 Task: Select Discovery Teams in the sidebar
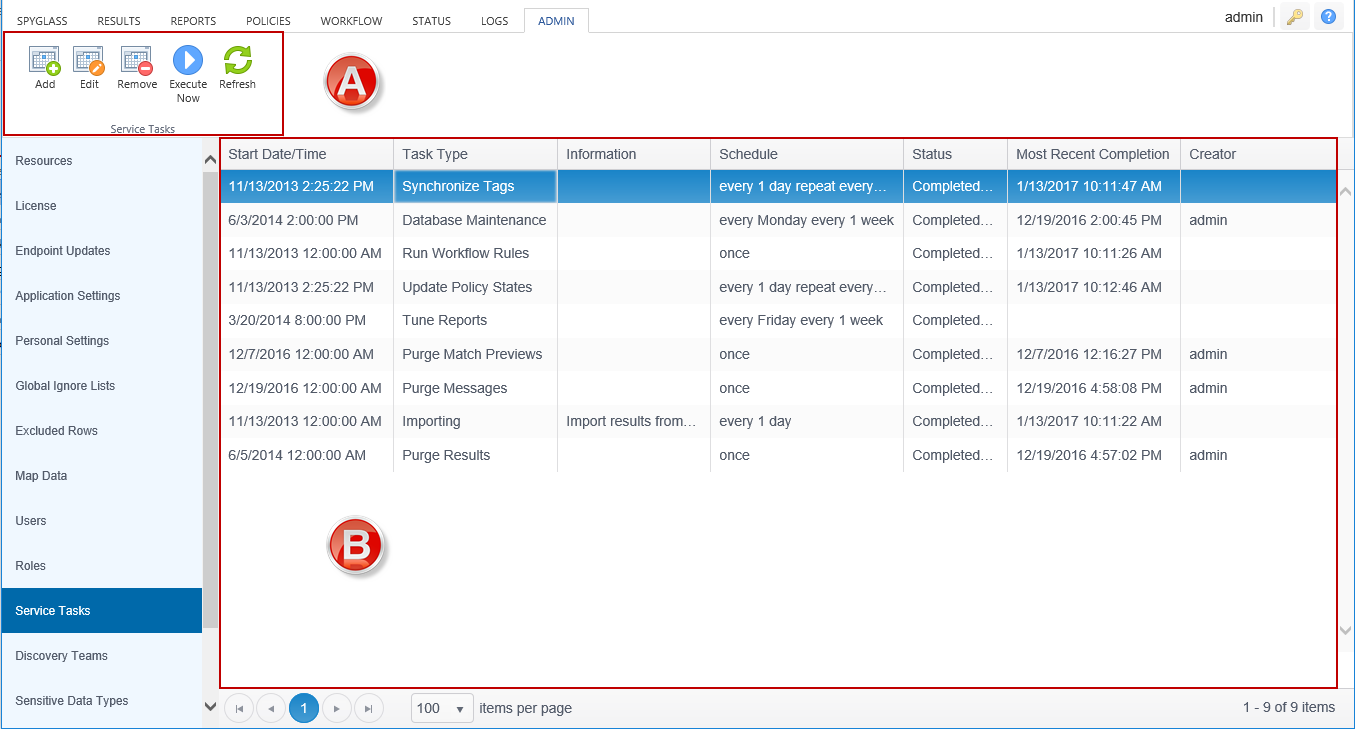point(61,656)
